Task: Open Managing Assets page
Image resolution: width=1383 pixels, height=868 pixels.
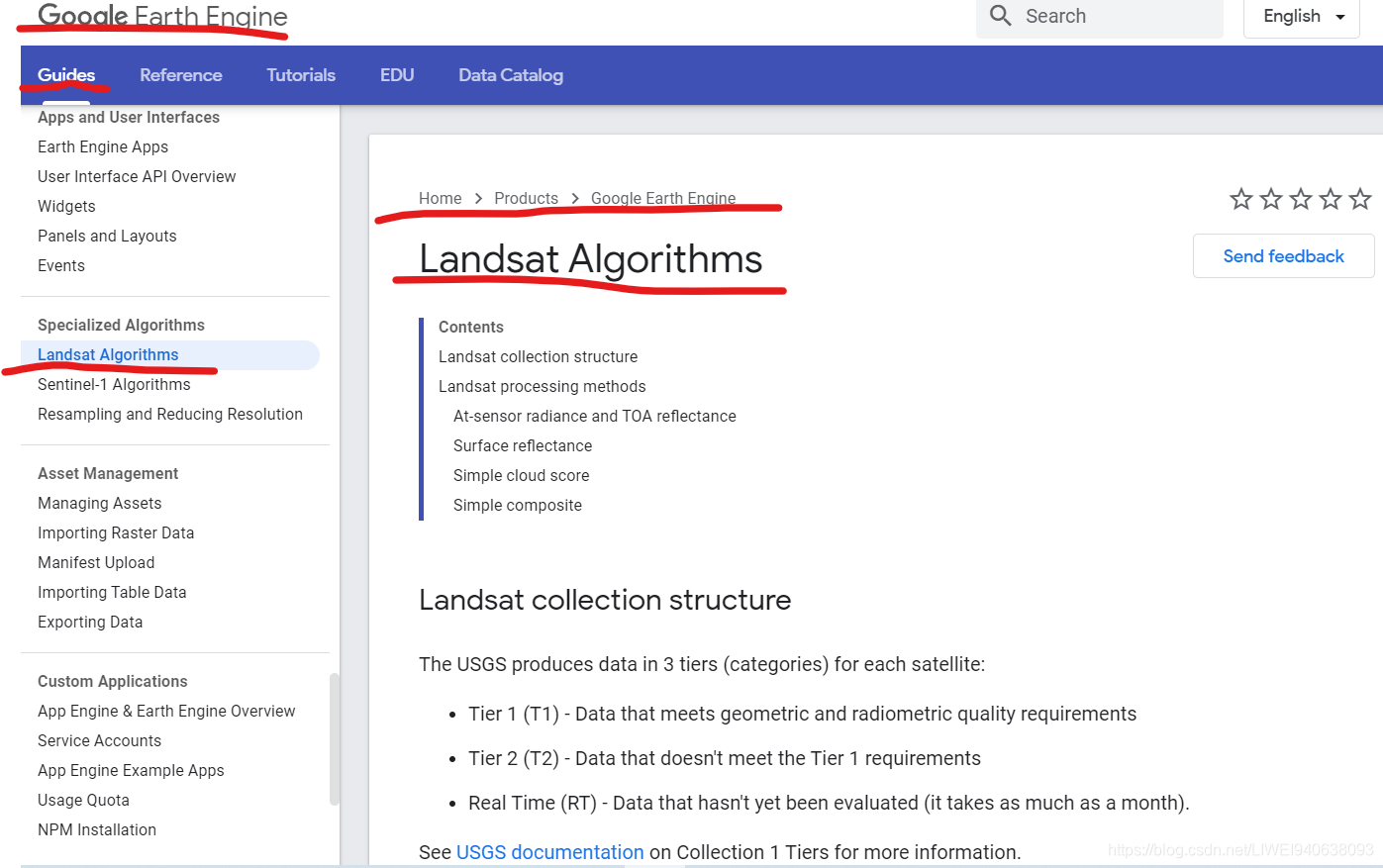Action: tap(99, 503)
